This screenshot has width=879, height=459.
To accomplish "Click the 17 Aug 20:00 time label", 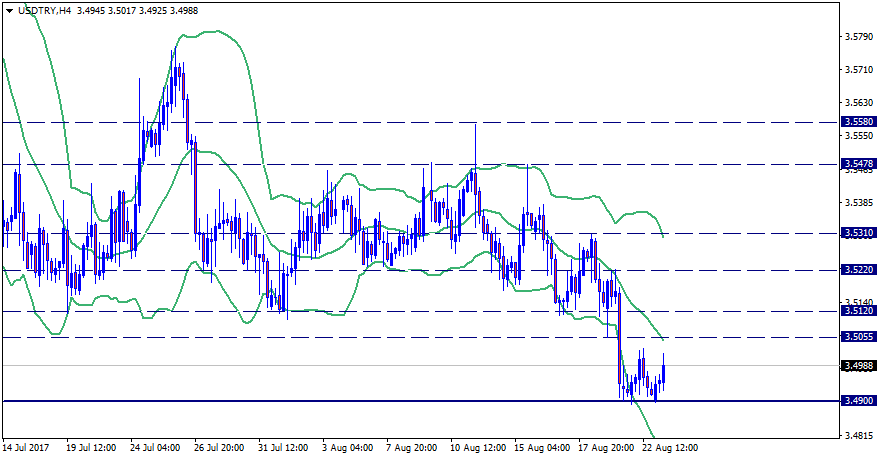I will tap(605, 448).
